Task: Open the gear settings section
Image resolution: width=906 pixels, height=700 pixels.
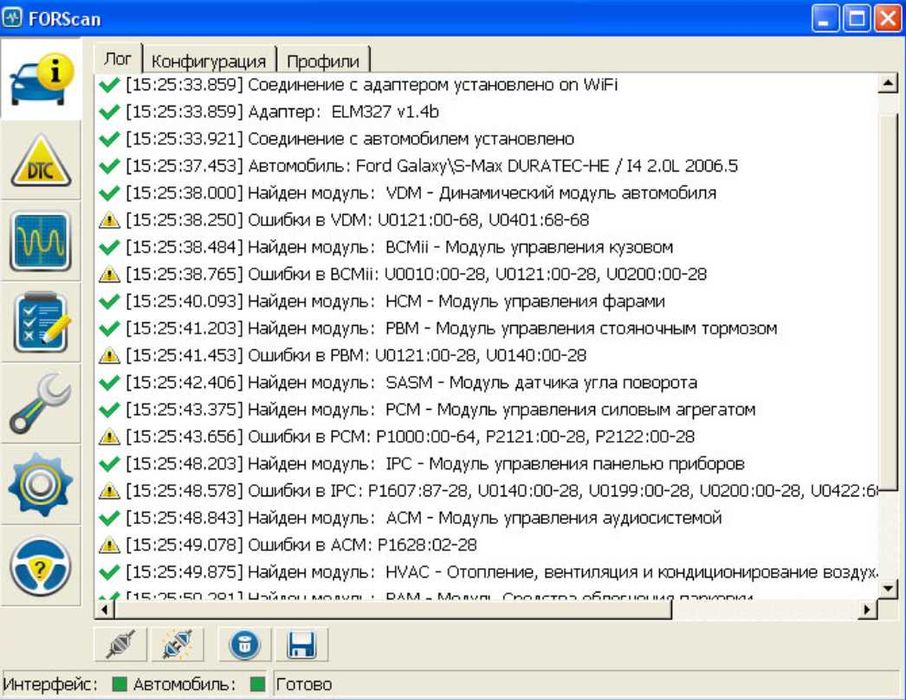Action: [x=40, y=484]
